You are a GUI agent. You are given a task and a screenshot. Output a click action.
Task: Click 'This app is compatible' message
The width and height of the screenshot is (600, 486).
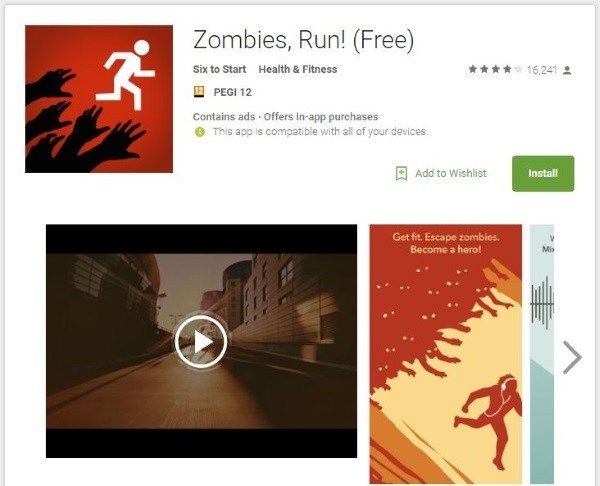[x=320, y=132]
